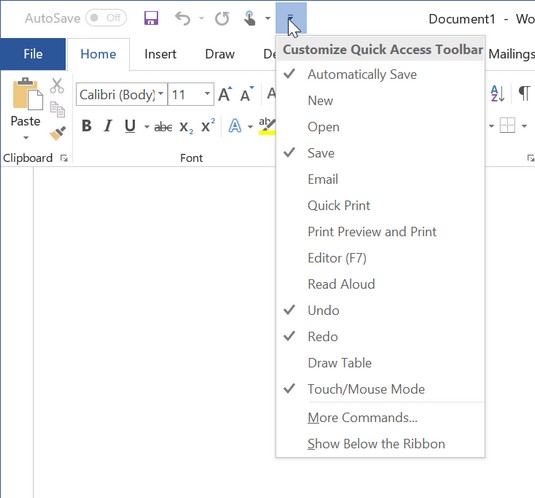
Task: Open More Commands...
Action: point(380,418)
